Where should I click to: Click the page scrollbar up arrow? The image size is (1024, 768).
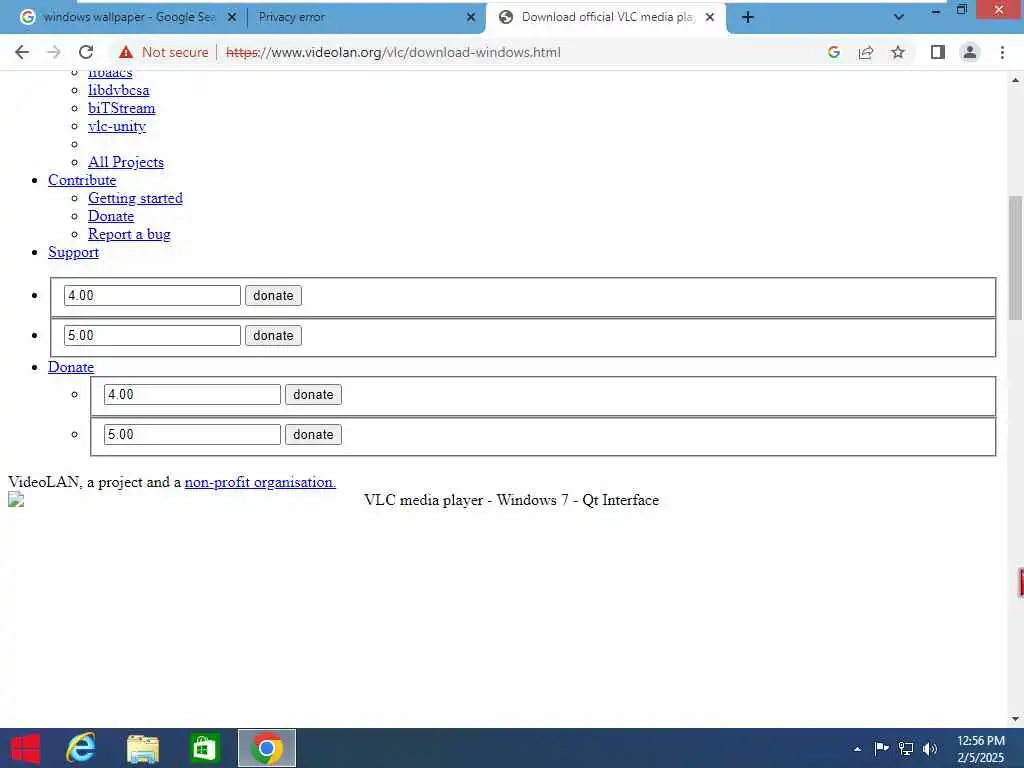click(x=1016, y=80)
